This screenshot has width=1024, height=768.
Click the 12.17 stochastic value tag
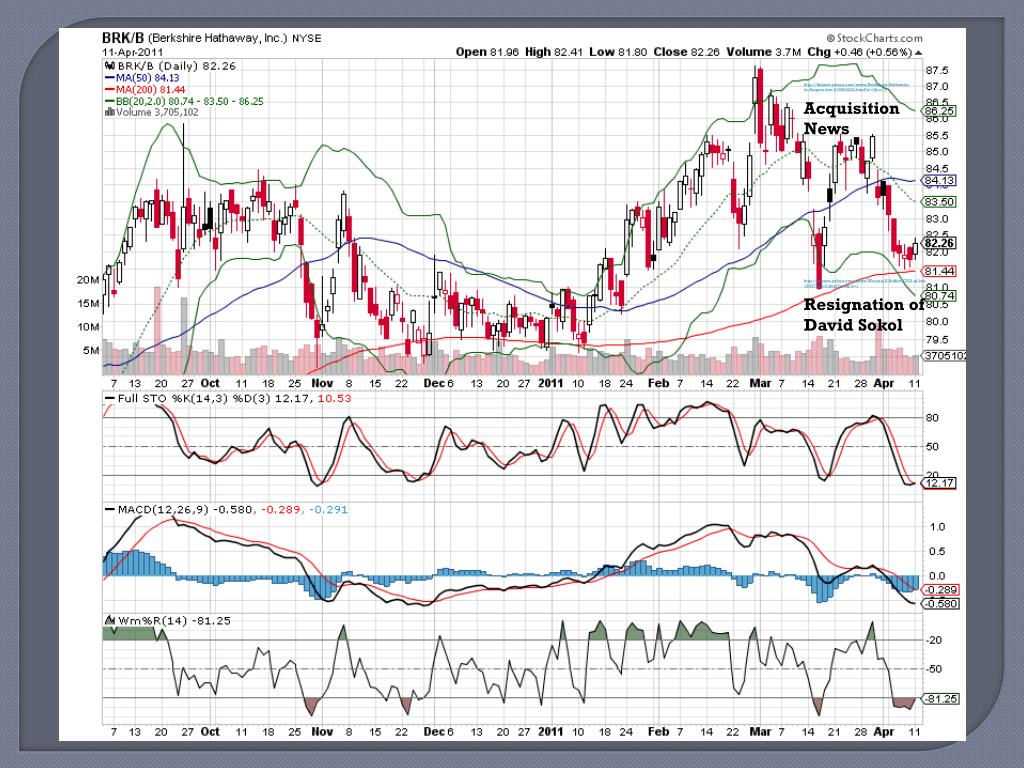[x=939, y=483]
